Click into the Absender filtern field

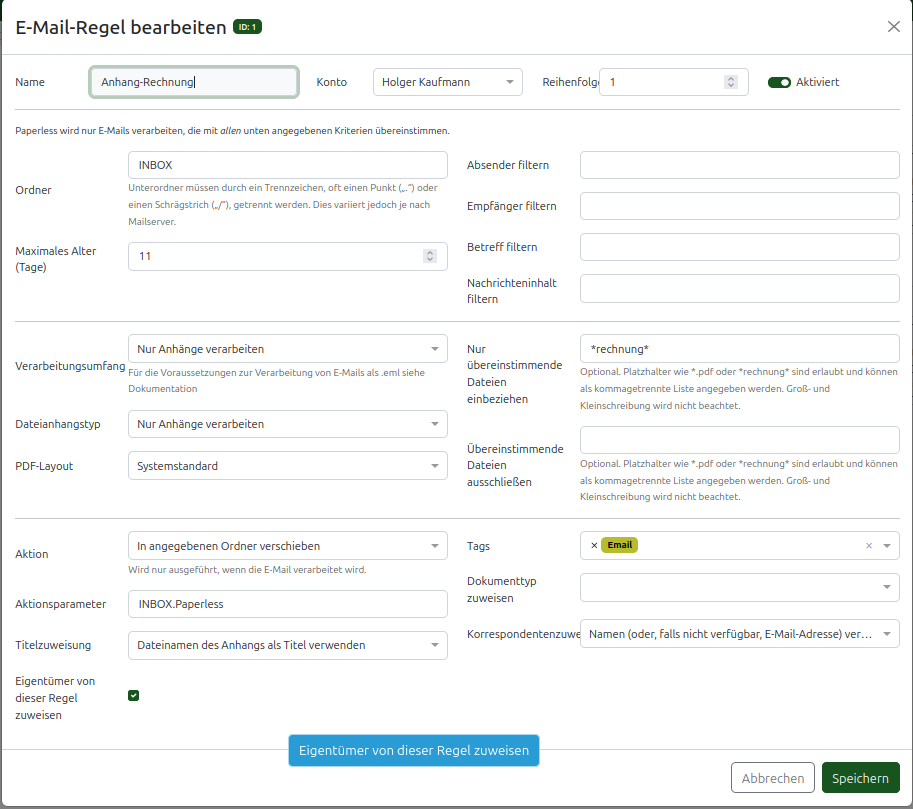[739, 165]
